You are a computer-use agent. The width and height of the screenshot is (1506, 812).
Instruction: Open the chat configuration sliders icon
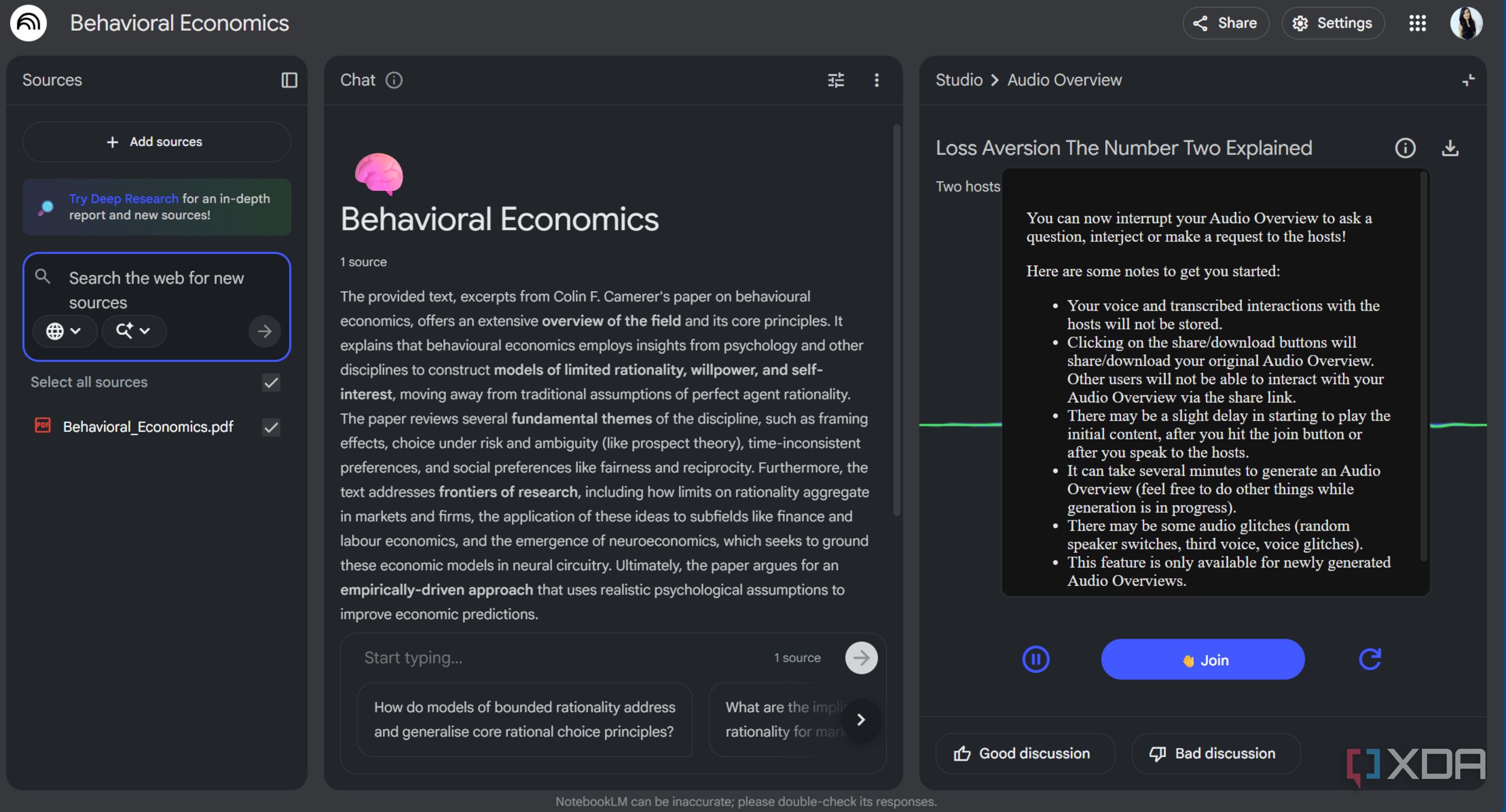[x=836, y=80]
